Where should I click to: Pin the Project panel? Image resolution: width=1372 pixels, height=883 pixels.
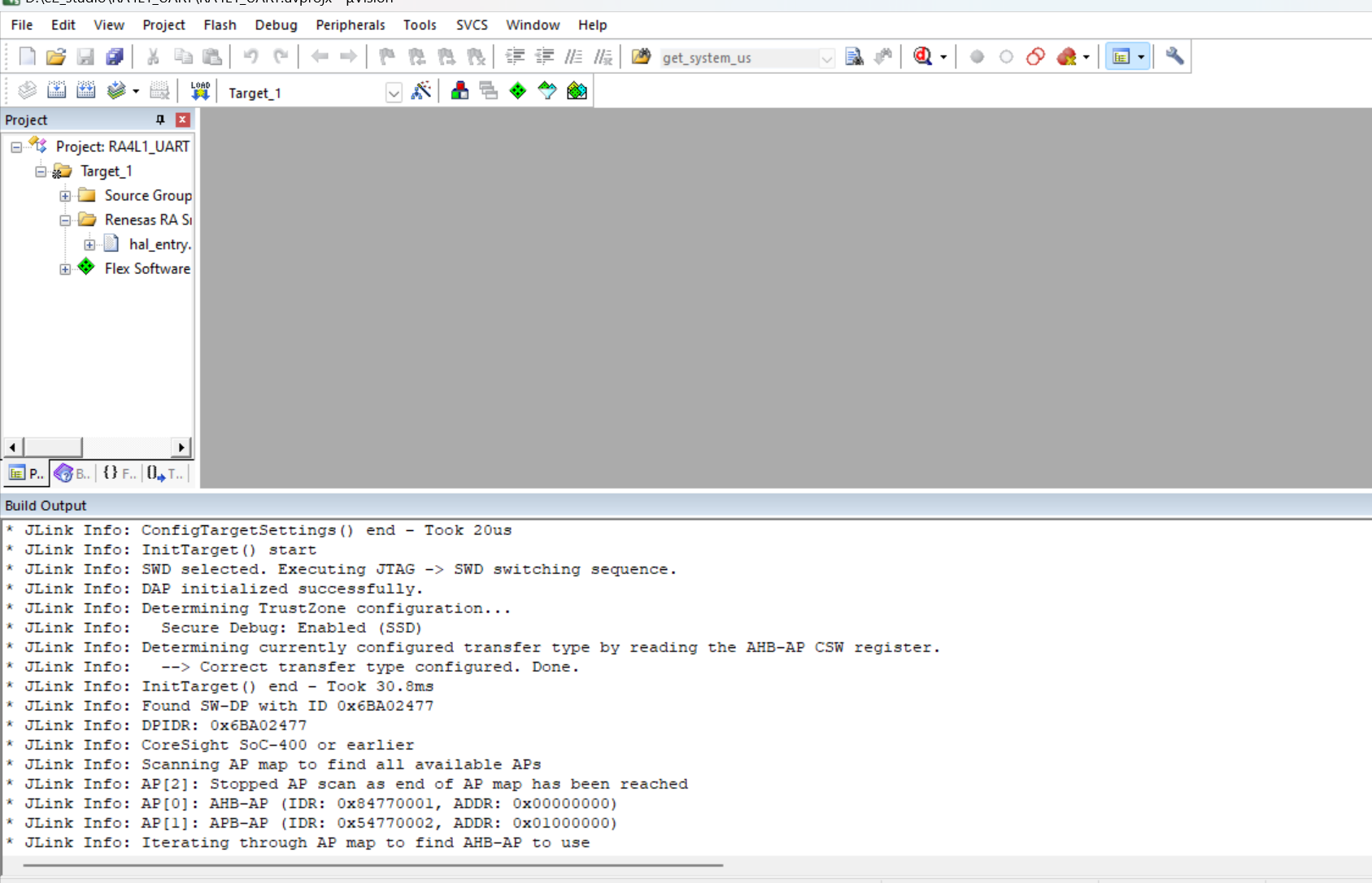click(x=160, y=120)
